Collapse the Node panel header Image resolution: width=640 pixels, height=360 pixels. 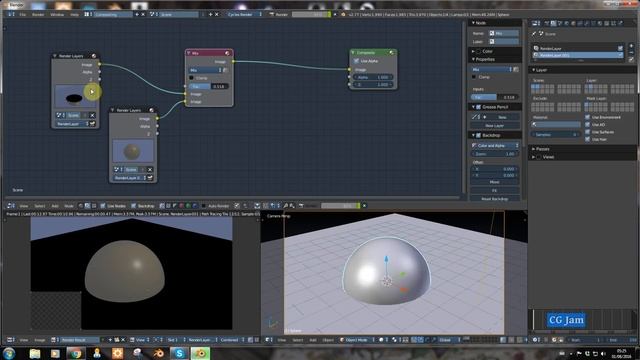tap(495, 23)
